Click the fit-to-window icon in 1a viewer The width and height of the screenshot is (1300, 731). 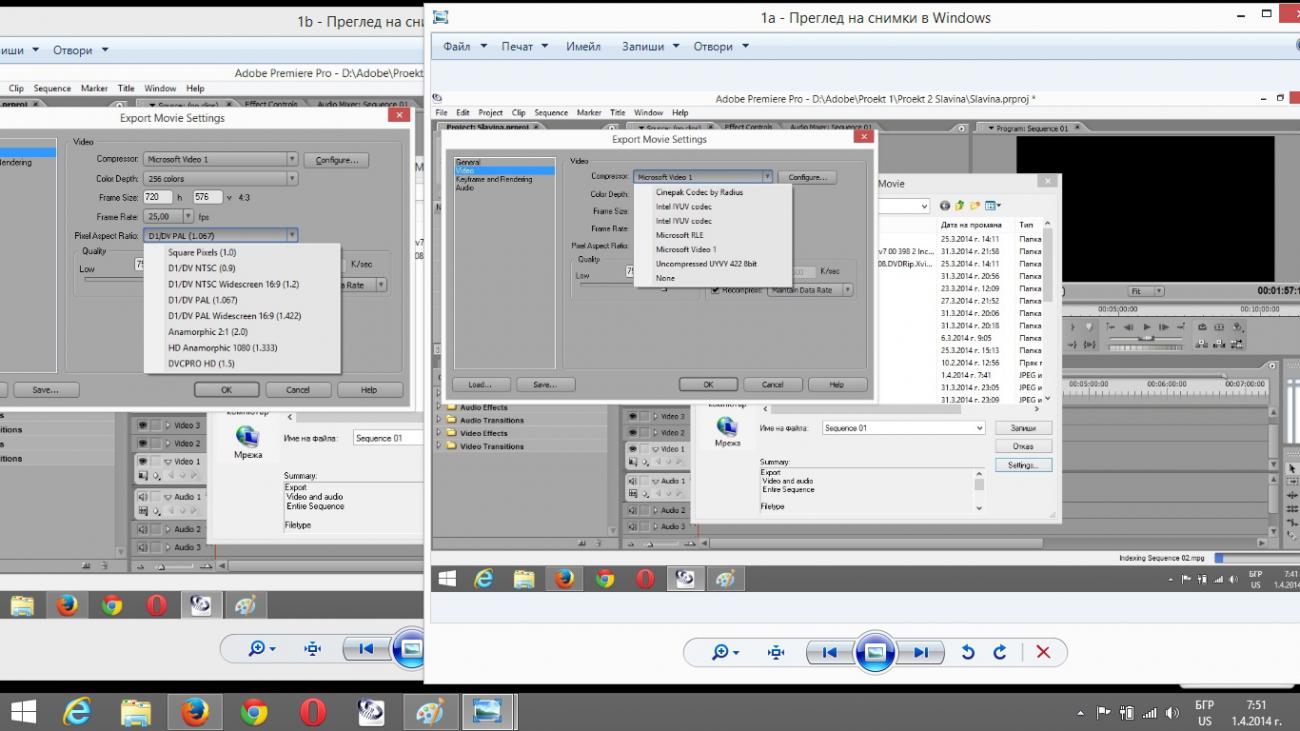point(775,652)
